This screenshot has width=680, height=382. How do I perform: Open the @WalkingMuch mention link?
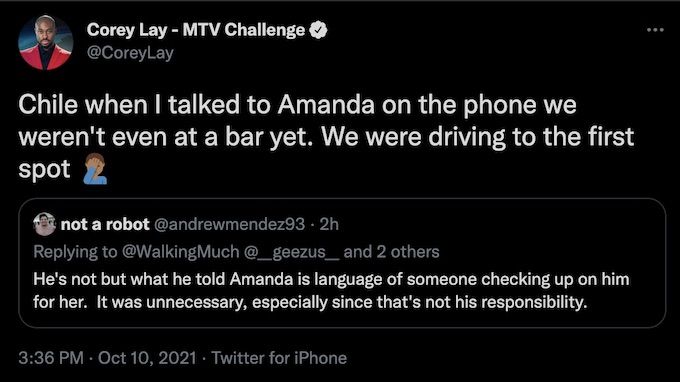[180, 252]
